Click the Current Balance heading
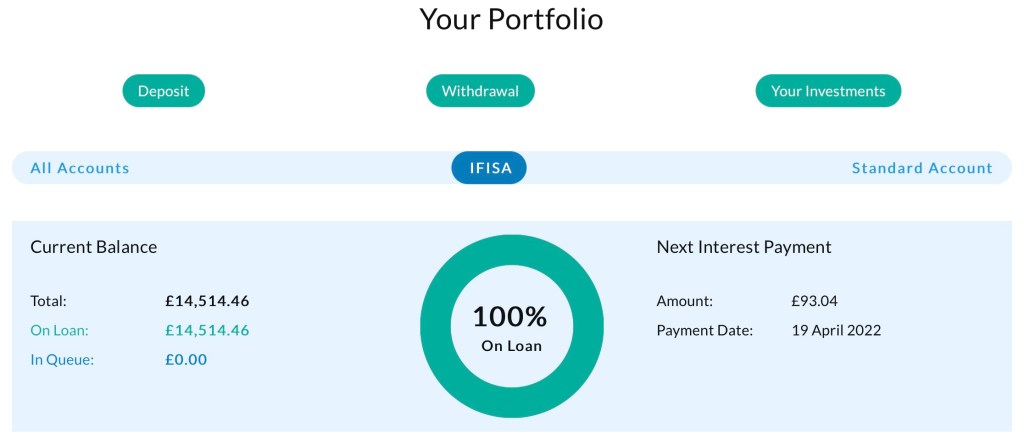Screen dimensions: 1024x444 coord(94,247)
